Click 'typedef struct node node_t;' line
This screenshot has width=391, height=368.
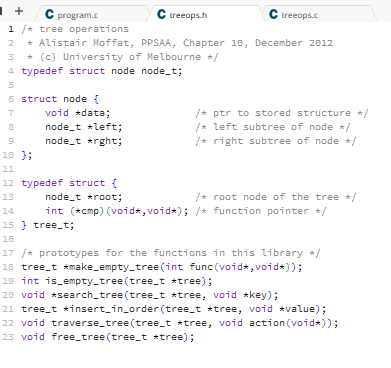102,71
